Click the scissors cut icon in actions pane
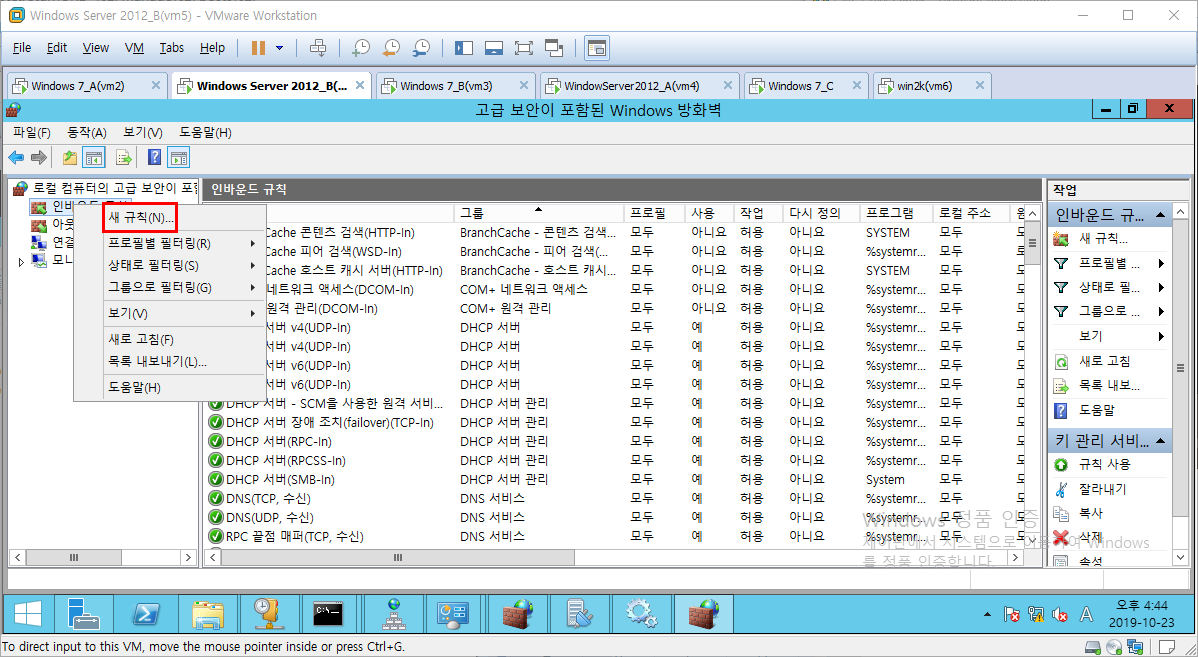Viewport: 1198px width, 657px height. point(1061,489)
